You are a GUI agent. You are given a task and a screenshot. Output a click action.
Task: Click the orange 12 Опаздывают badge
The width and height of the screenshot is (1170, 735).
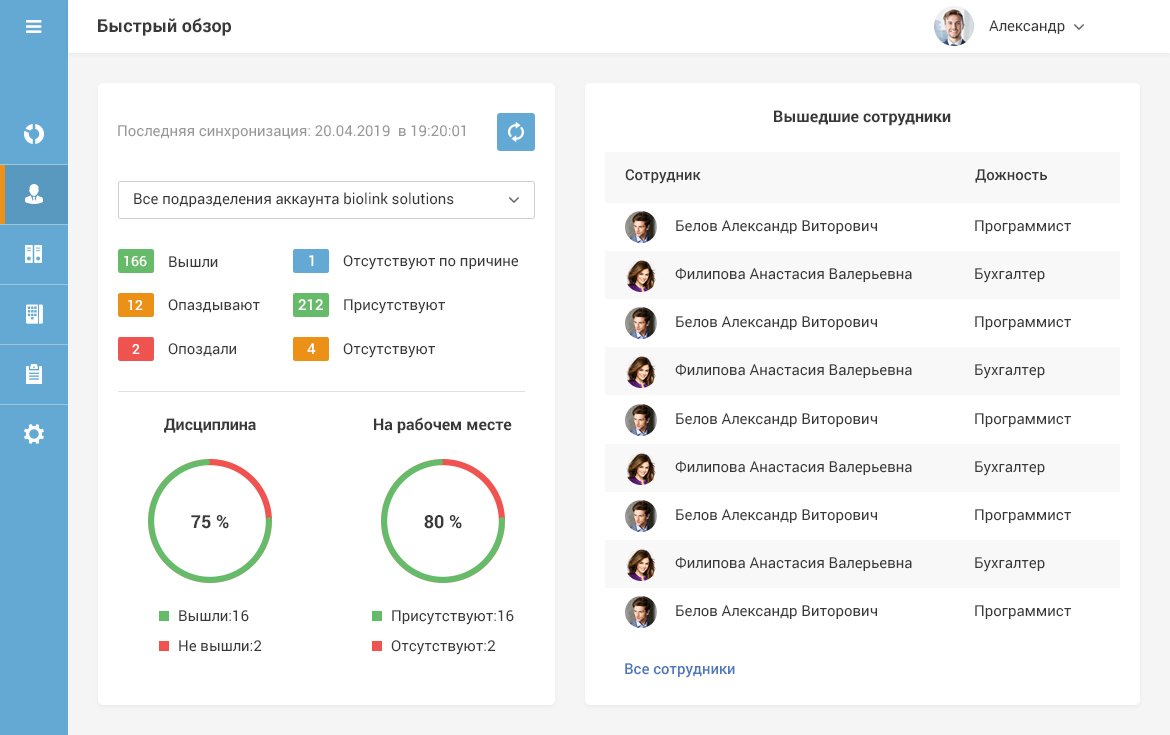tap(135, 304)
